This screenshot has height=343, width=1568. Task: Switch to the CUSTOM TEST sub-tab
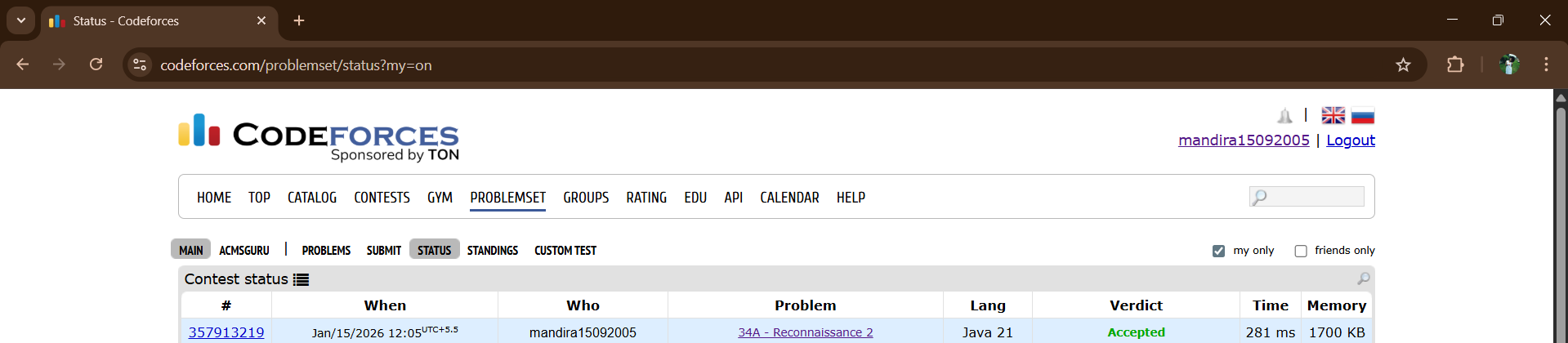(565, 251)
